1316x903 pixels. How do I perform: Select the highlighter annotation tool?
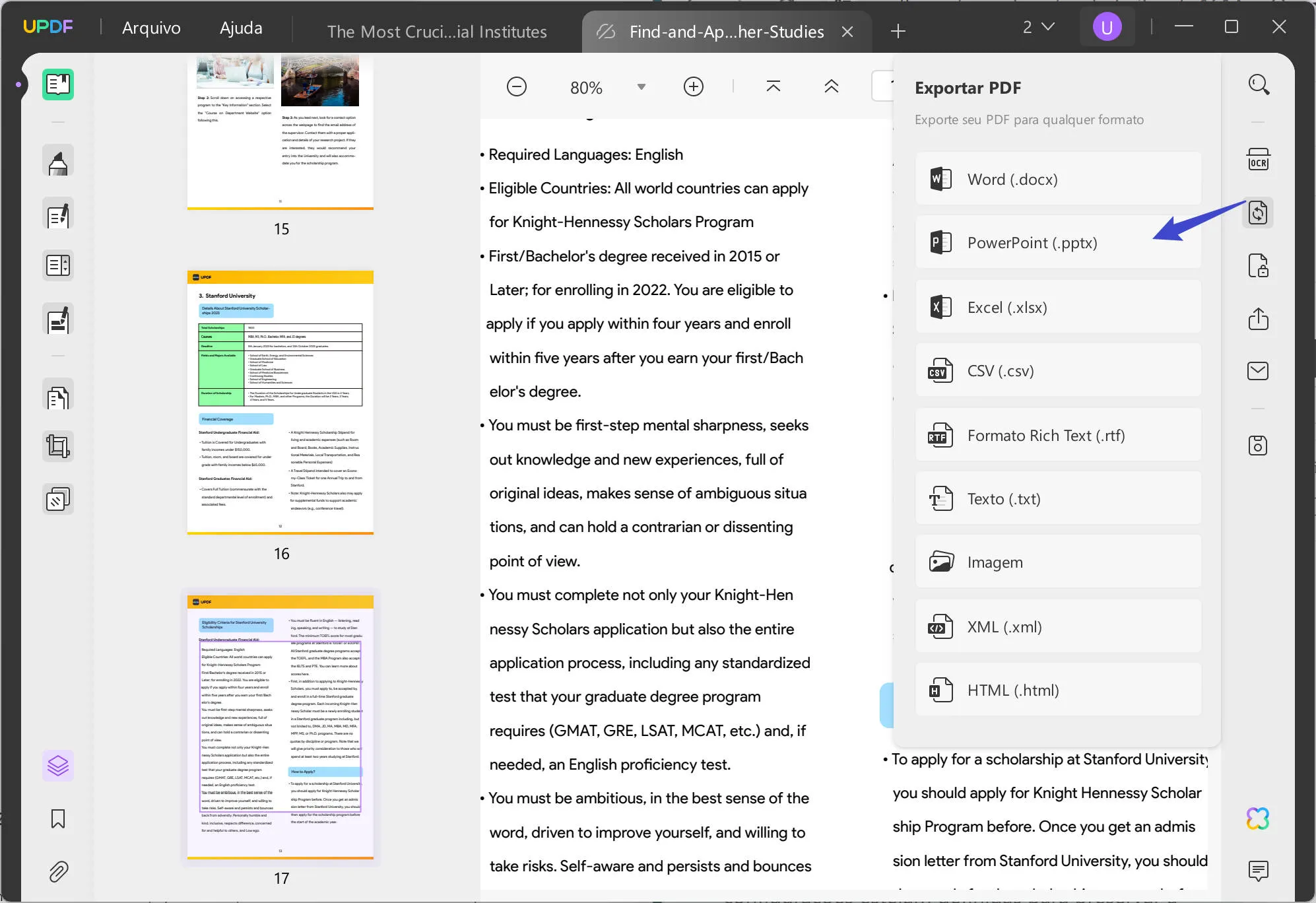click(x=58, y=160)
